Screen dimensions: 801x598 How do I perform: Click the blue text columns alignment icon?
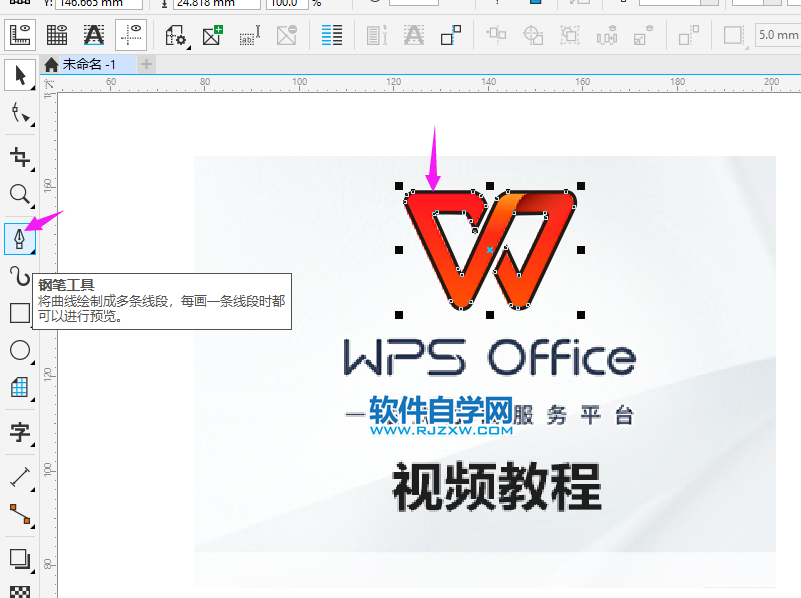click(x=332, y=35)
